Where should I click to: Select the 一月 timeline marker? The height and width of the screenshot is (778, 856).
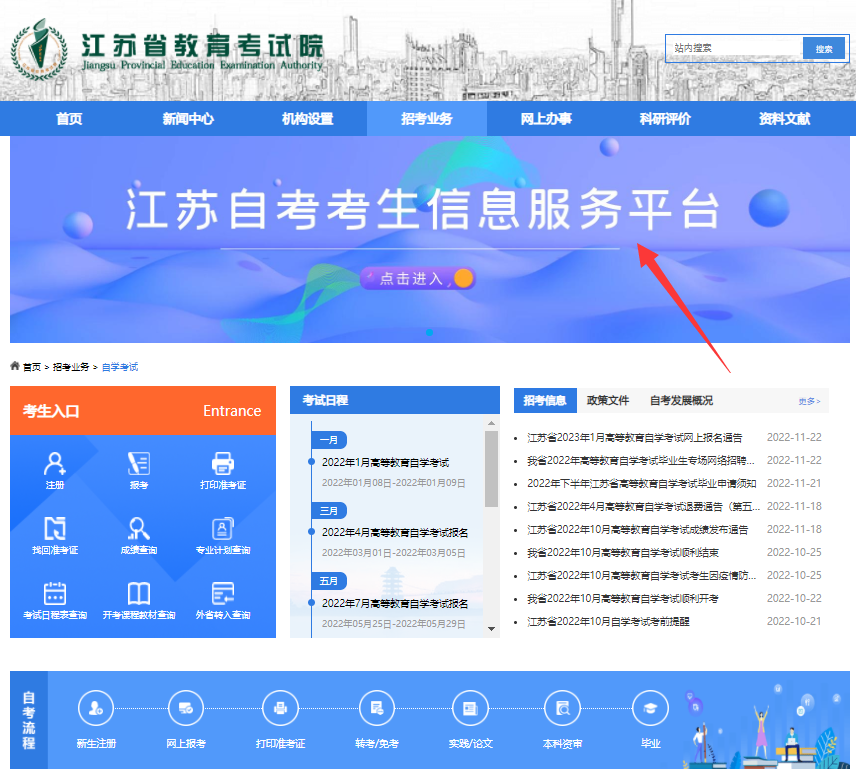pos(329,440)
